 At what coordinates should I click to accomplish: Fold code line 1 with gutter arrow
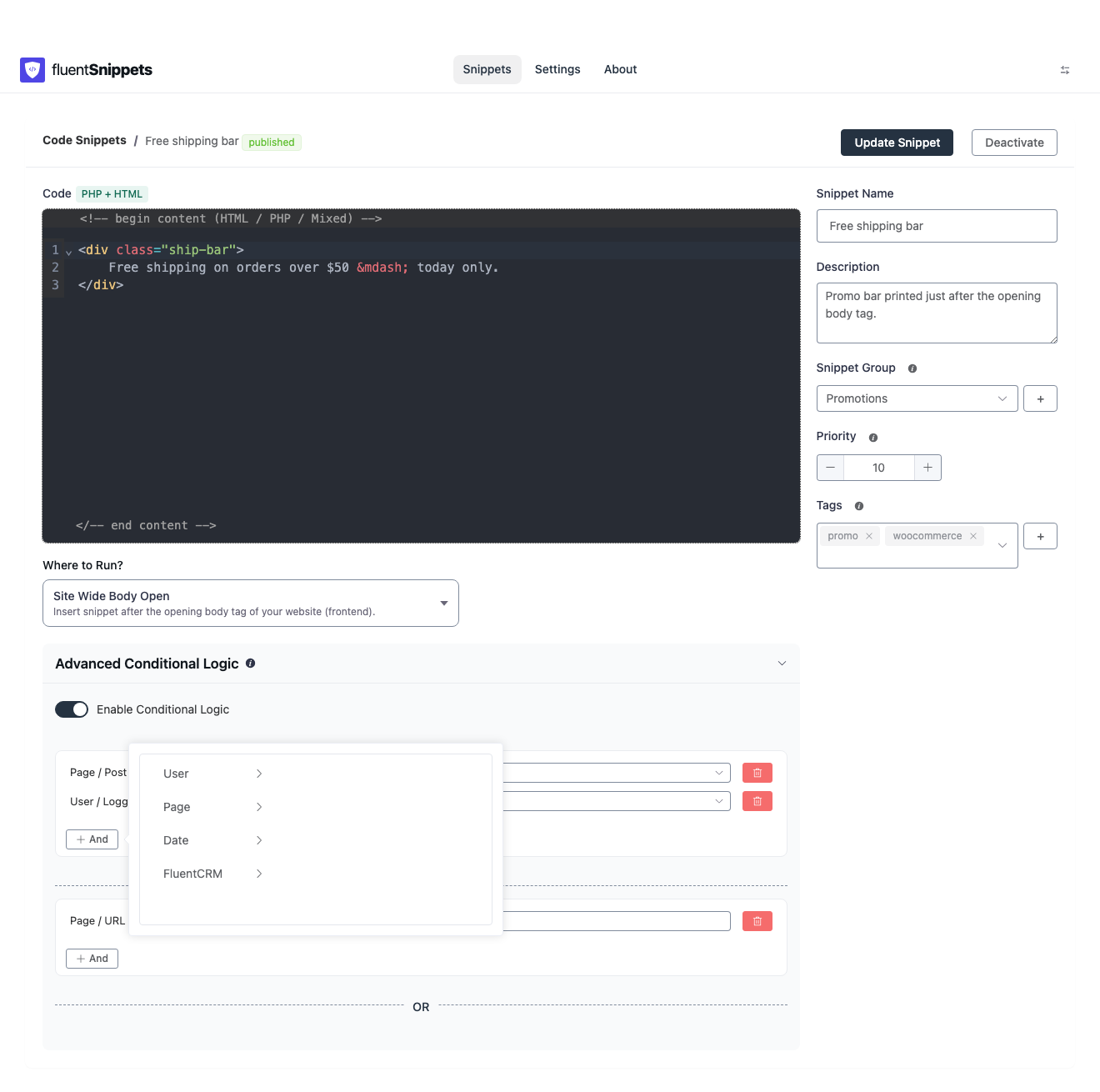(x=68, y=252)
